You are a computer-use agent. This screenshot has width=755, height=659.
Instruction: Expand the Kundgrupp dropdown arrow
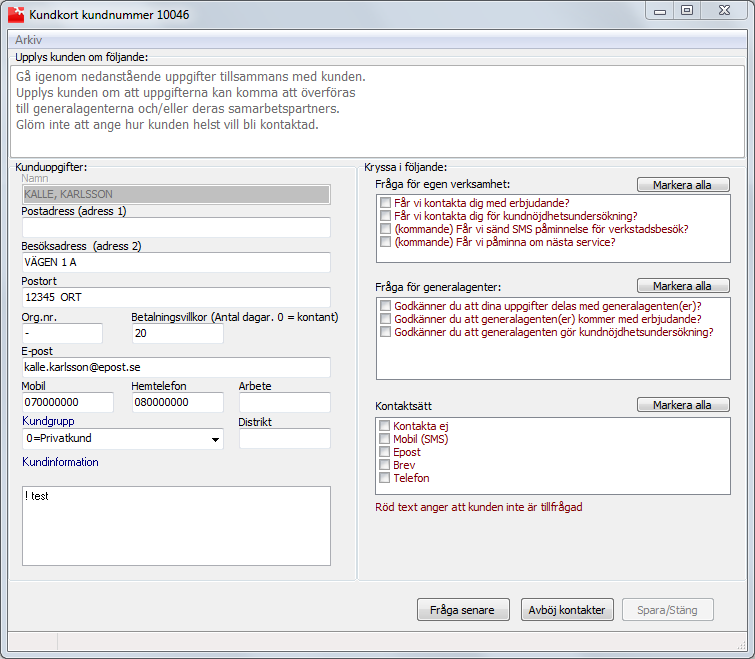(215, 439)
